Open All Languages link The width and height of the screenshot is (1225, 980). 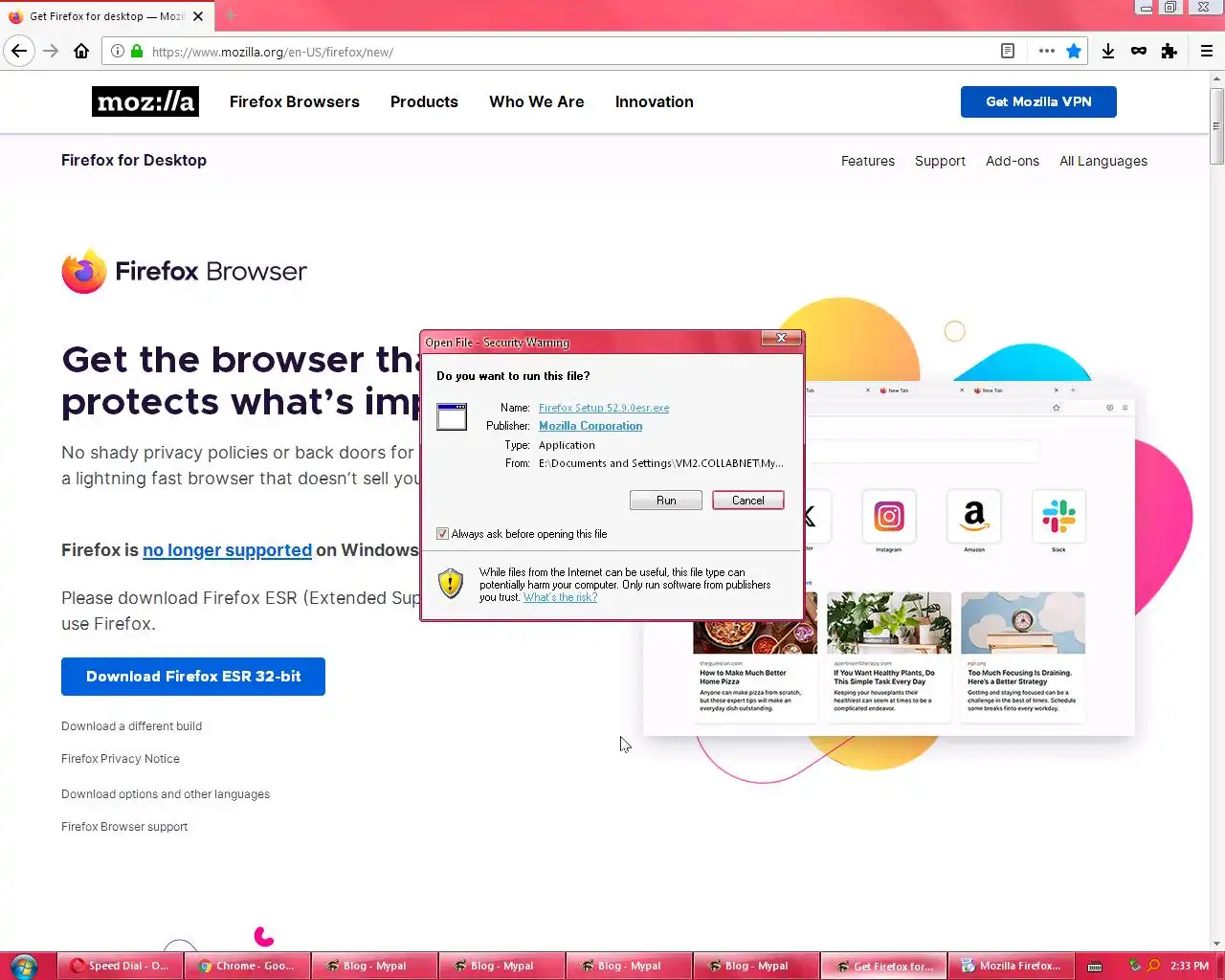(1103, 161)
